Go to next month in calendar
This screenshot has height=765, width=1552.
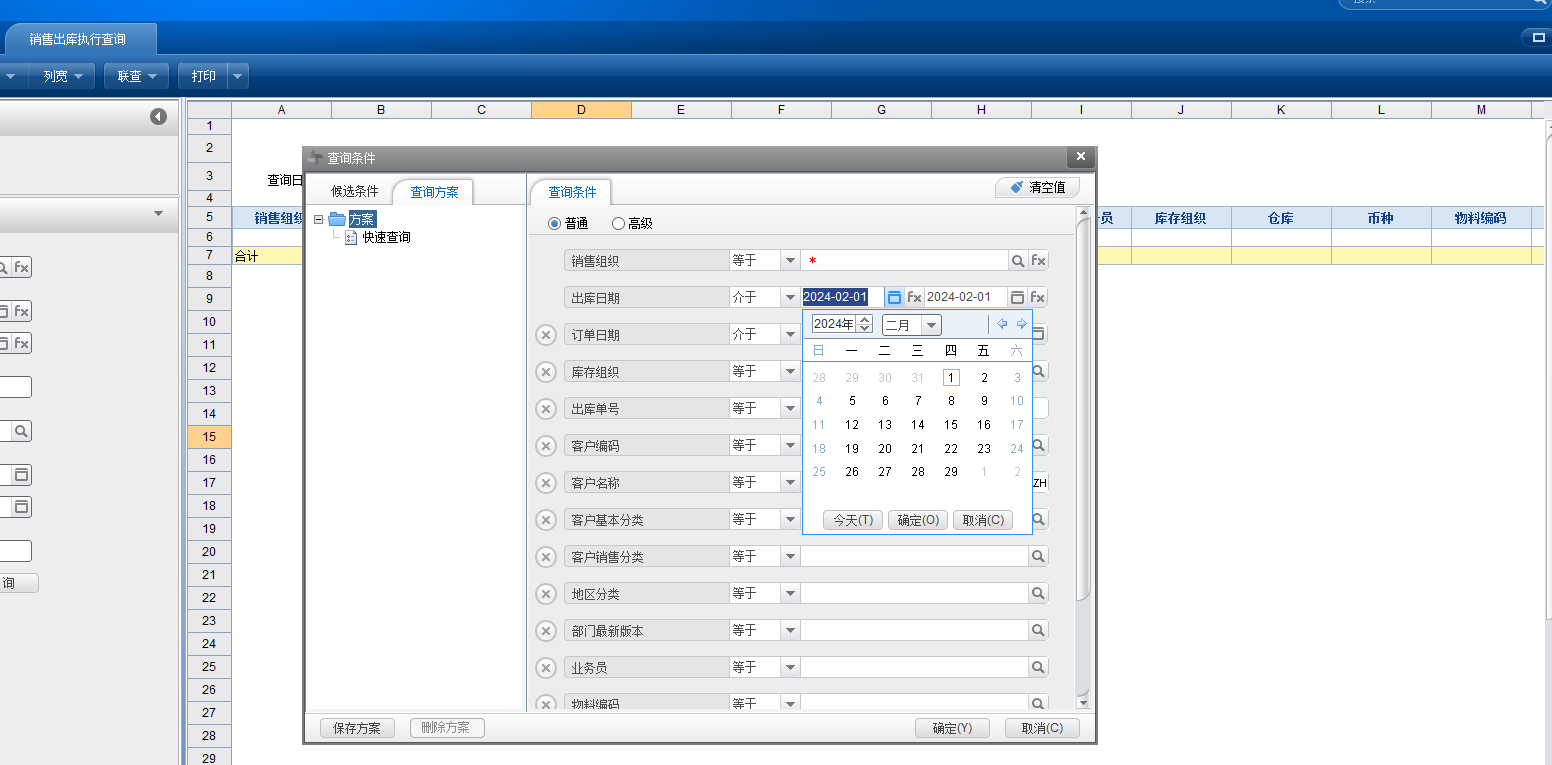[1021, 324]
